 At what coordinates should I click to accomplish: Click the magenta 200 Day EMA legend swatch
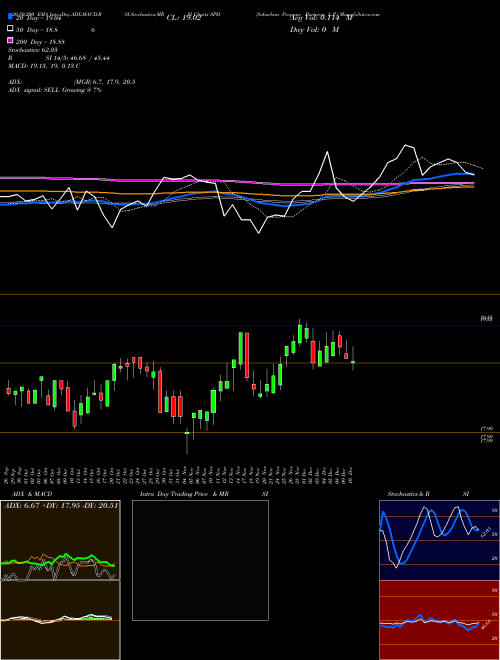click(10, 41)
